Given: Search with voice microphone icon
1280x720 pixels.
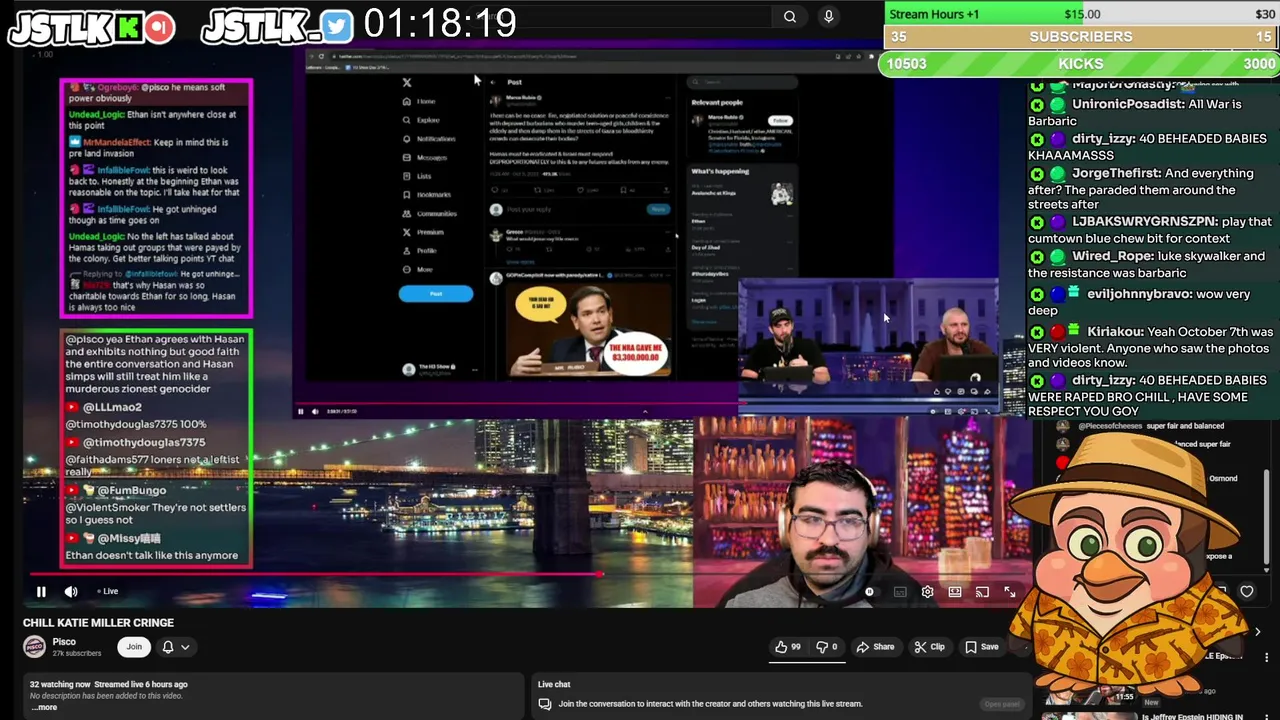Looking at the screenshot, I should [828, 16].
